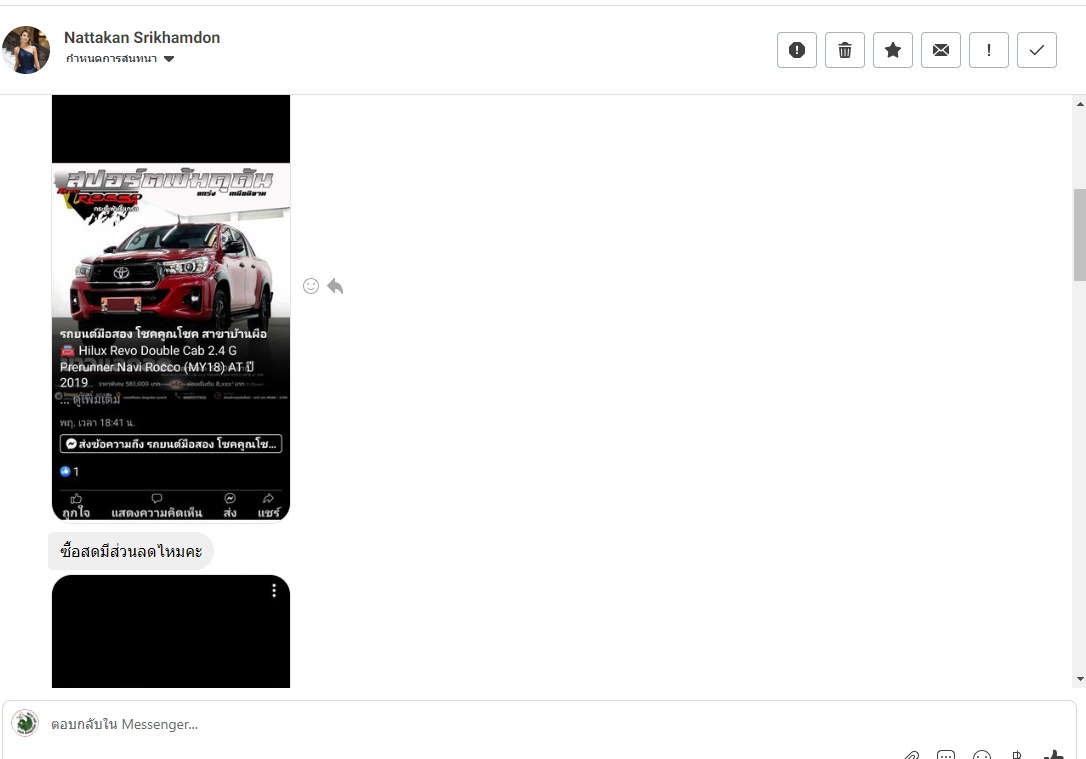
Task: React to message with smiley icon
Action: pyautogui.click(x=311, y=286)
